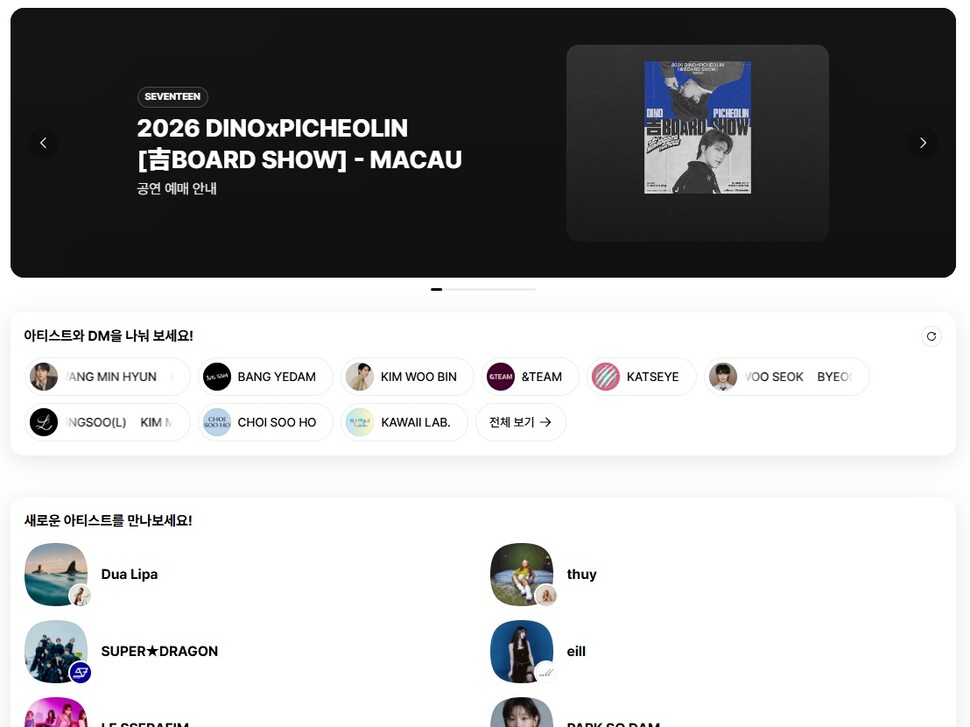Open SEVENTEEN tag on banner
This screenshot has height=727, width=970.
[x=173, y=97]
